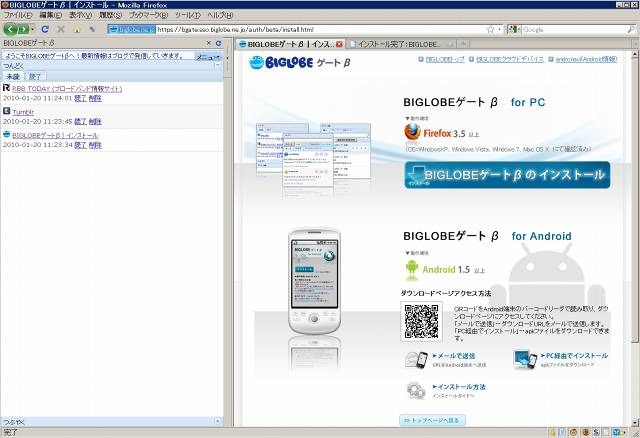Close the BIGLOBEゲートβ install tab
This screenshot has height=438, width=640.
(339, 44)
